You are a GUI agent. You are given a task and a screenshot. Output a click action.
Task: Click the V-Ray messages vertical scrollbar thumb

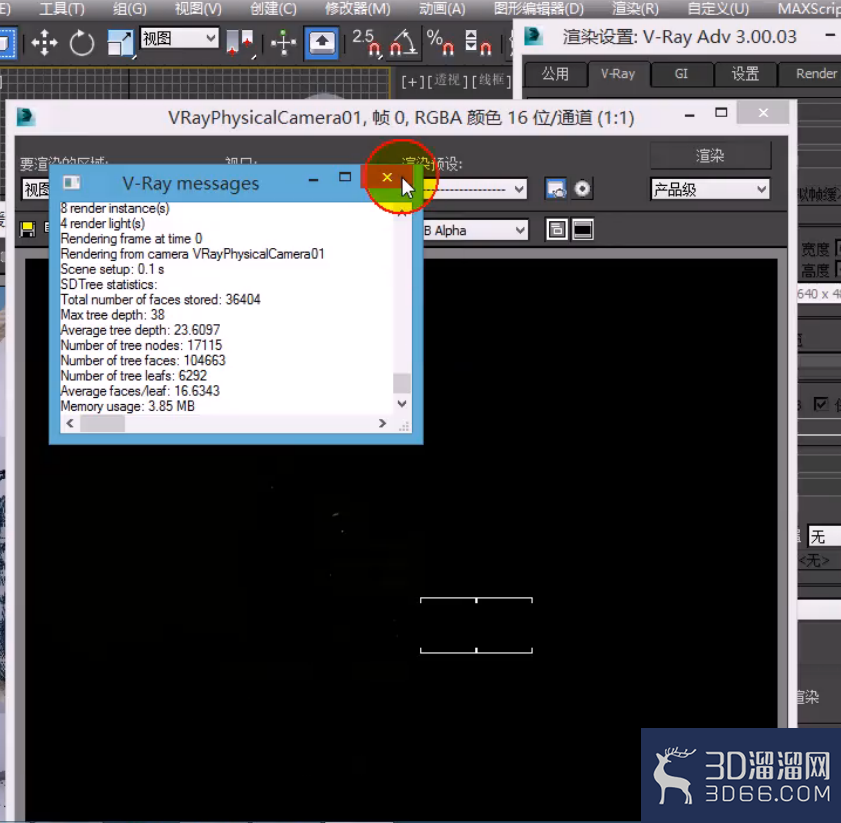(402, 383)
